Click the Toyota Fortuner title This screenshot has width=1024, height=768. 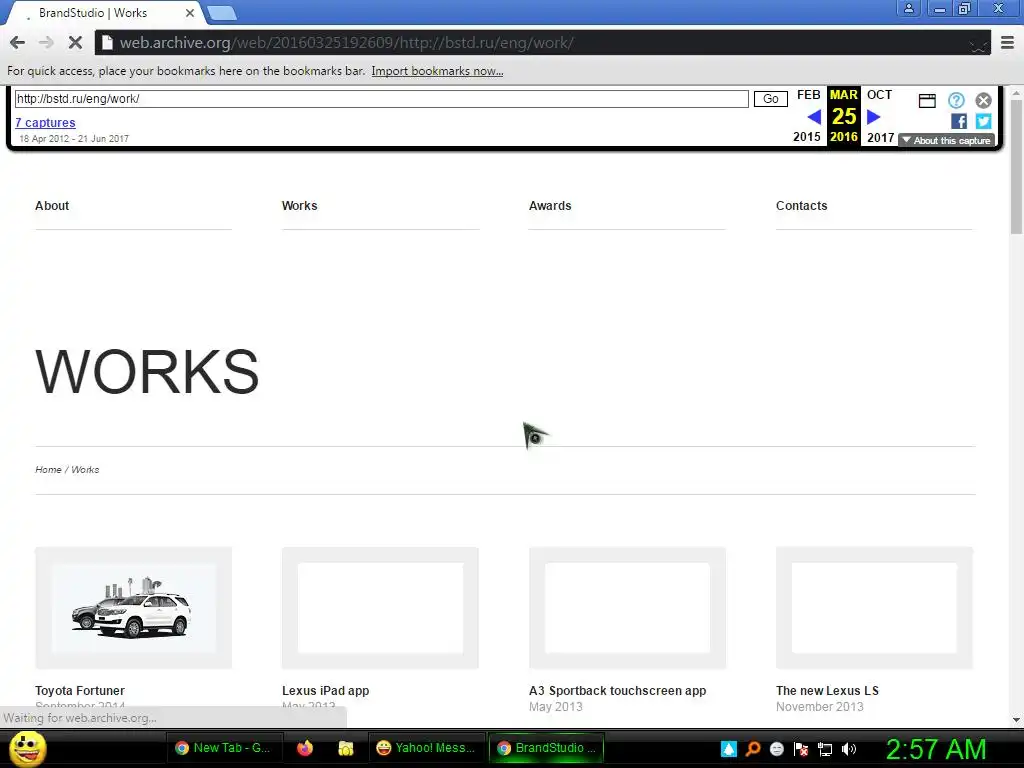coord(80,691)
